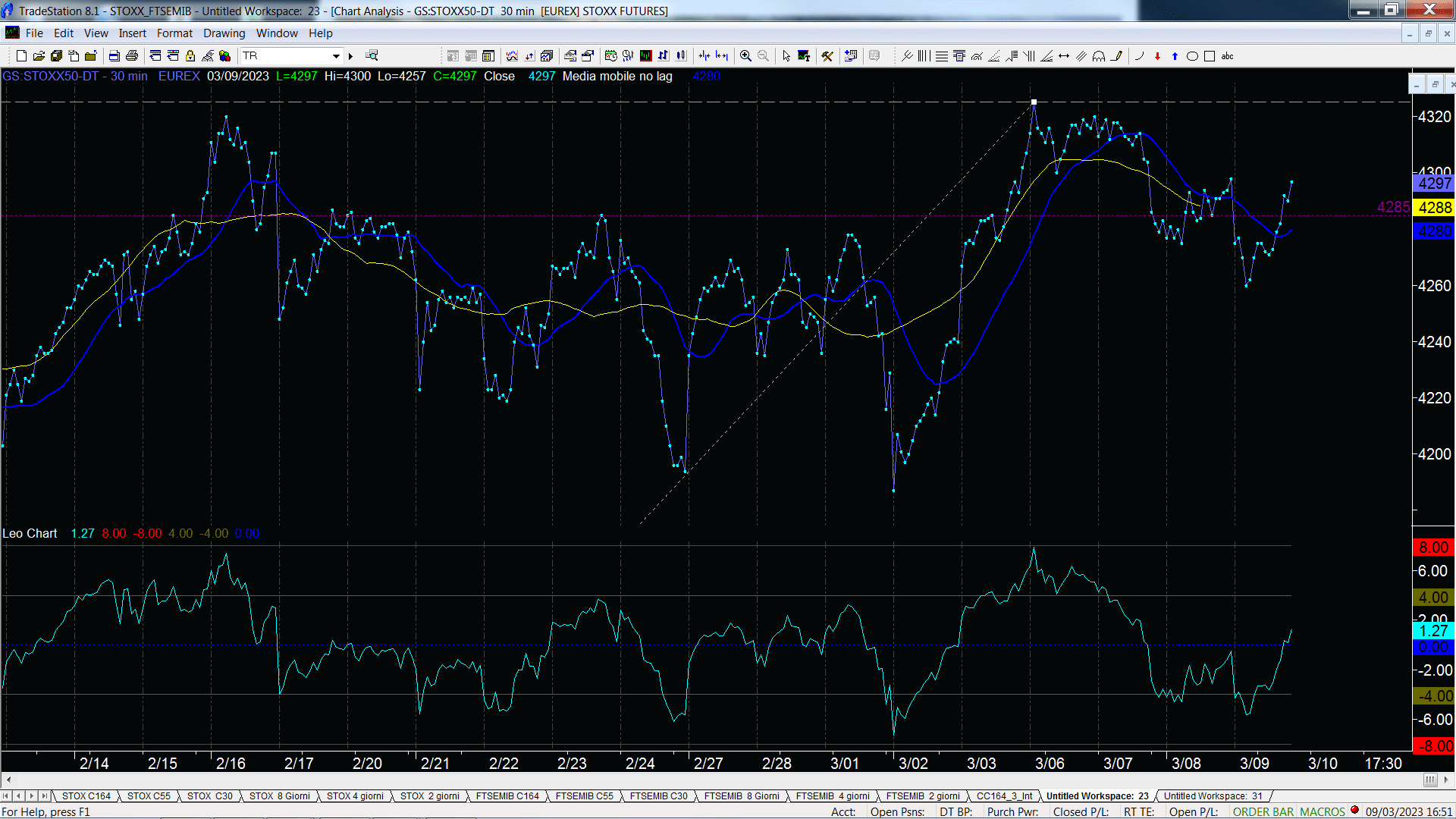Click the New document icon
The width and height of the screenshot is (1456, 819).
[21, 56]
